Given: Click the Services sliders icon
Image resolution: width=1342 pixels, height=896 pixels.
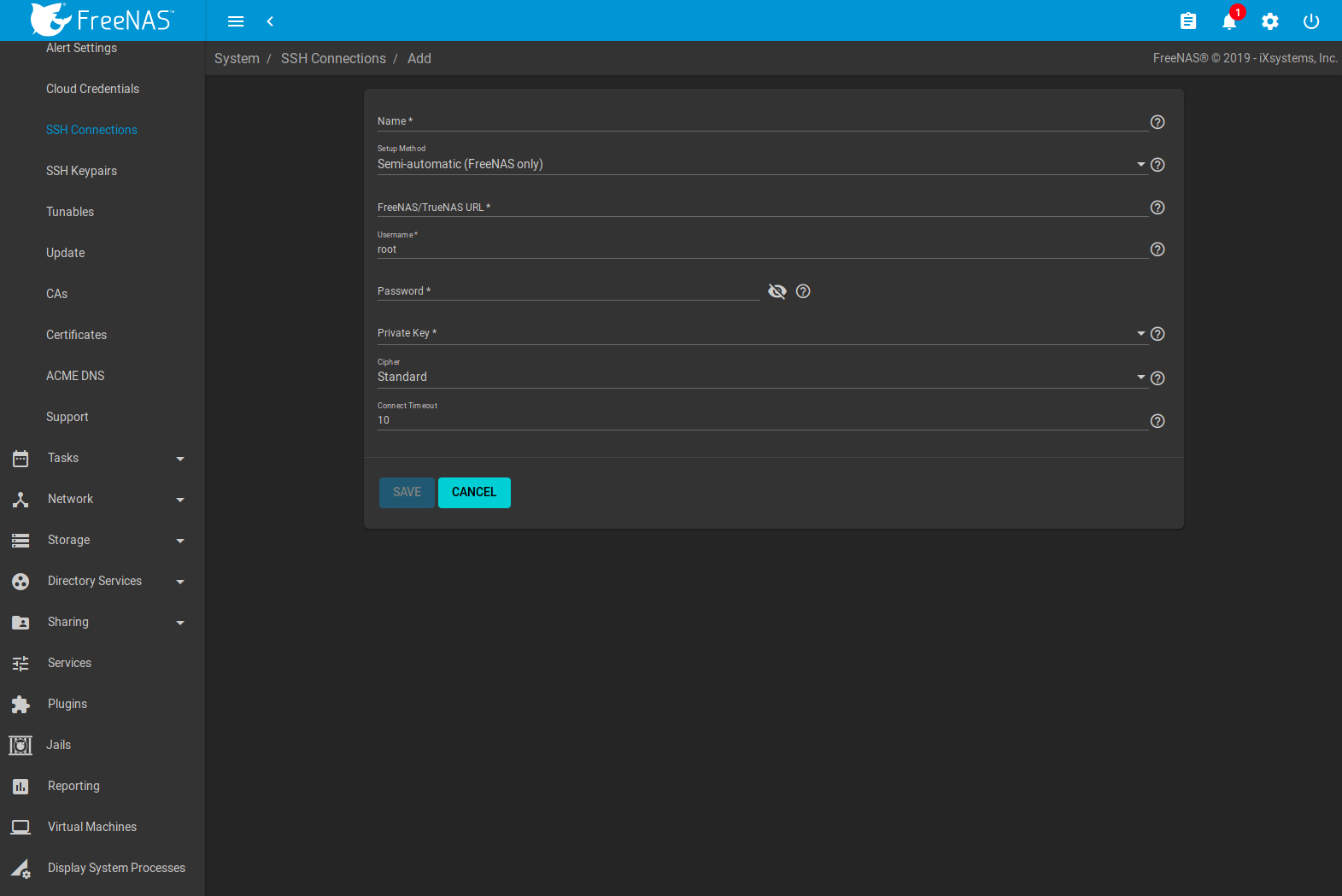Looking at the screenshot, I should point(21,664).
